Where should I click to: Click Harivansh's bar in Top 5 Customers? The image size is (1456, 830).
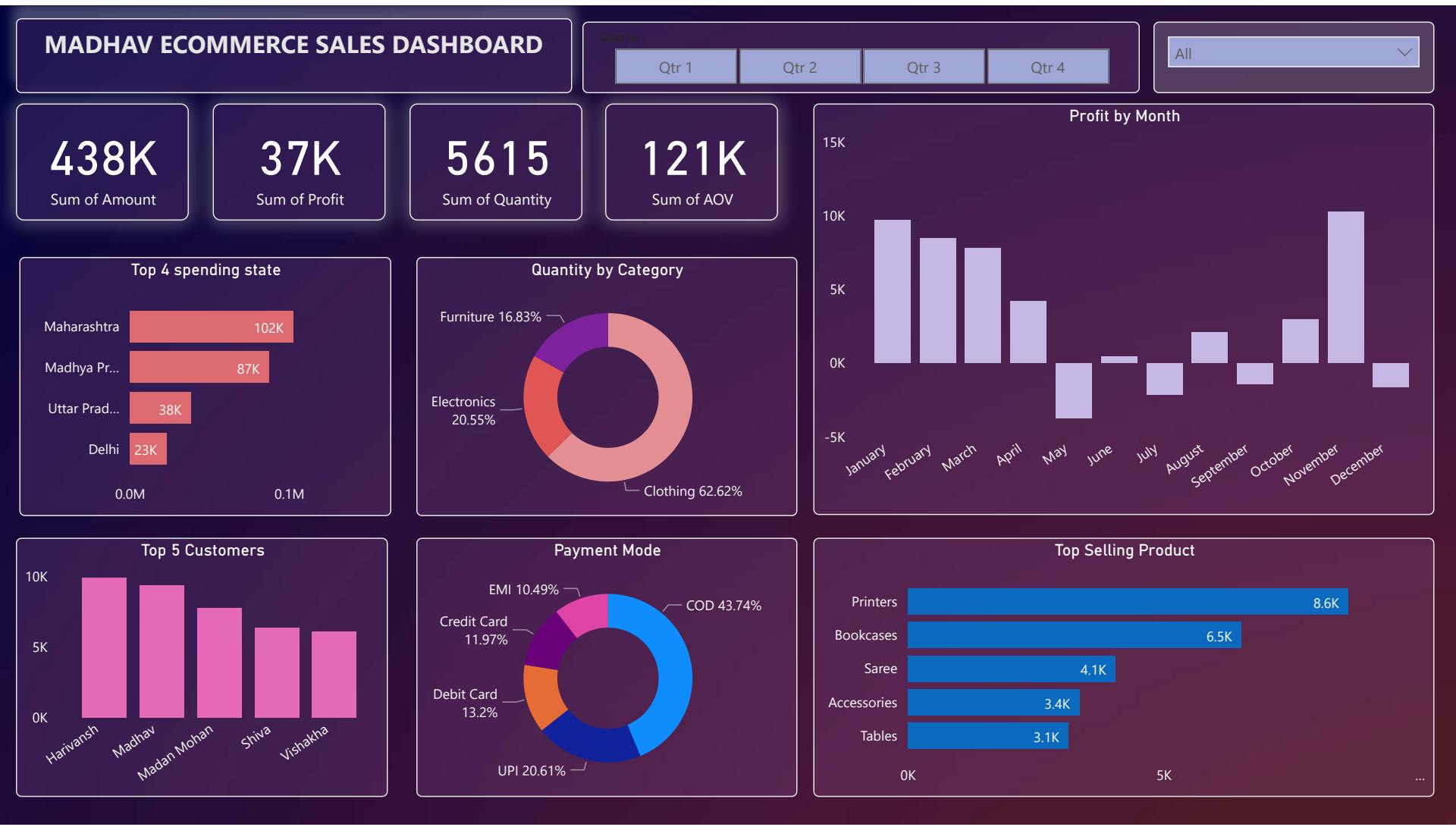click(x=104, y=647)
